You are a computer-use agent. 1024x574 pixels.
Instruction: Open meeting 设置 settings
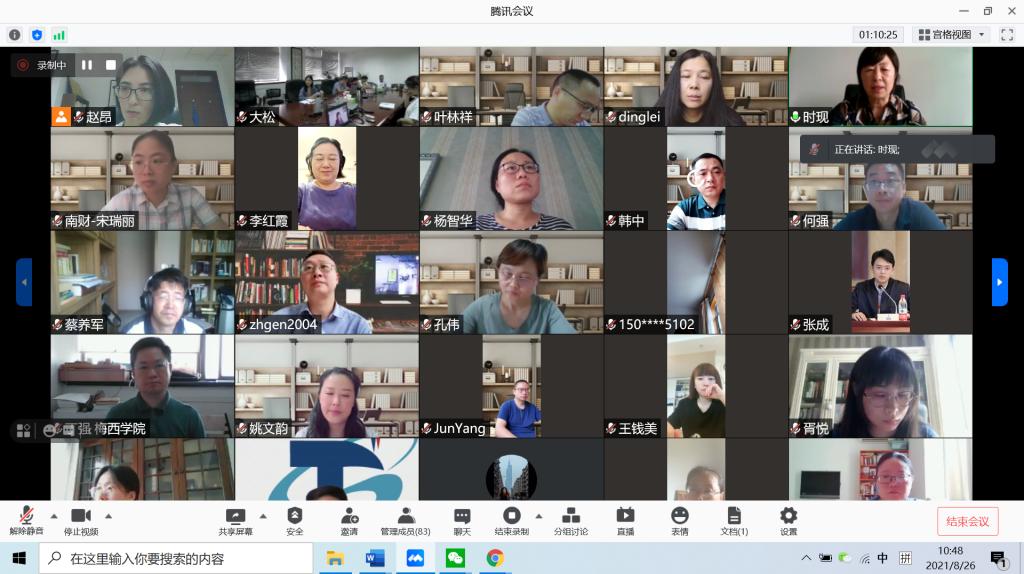788,520
